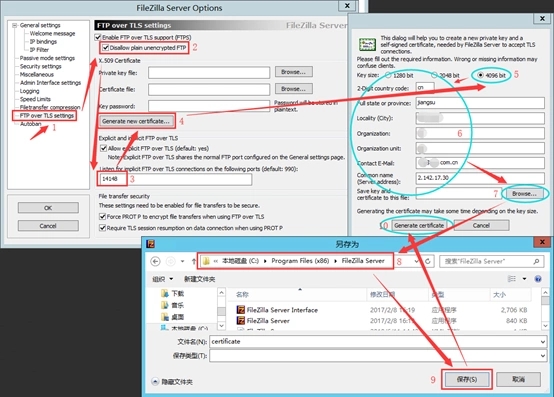Click the file list scrollbar down arrow
This screenshot has width=554, height=397.
tap(545, 326)
